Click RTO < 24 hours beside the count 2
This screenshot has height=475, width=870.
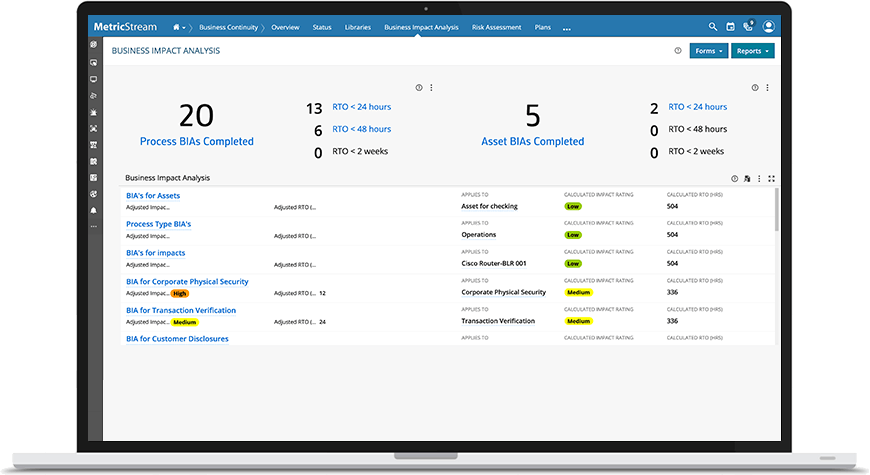[697, 107]
